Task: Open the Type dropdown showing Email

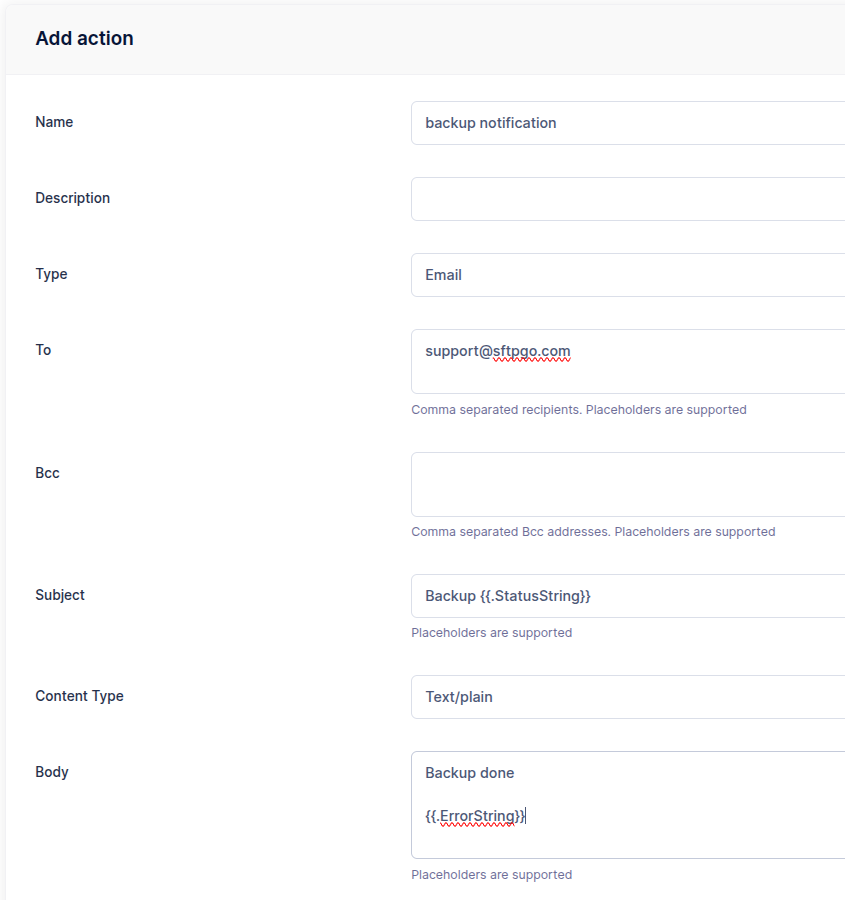Action: coord(627,275)
